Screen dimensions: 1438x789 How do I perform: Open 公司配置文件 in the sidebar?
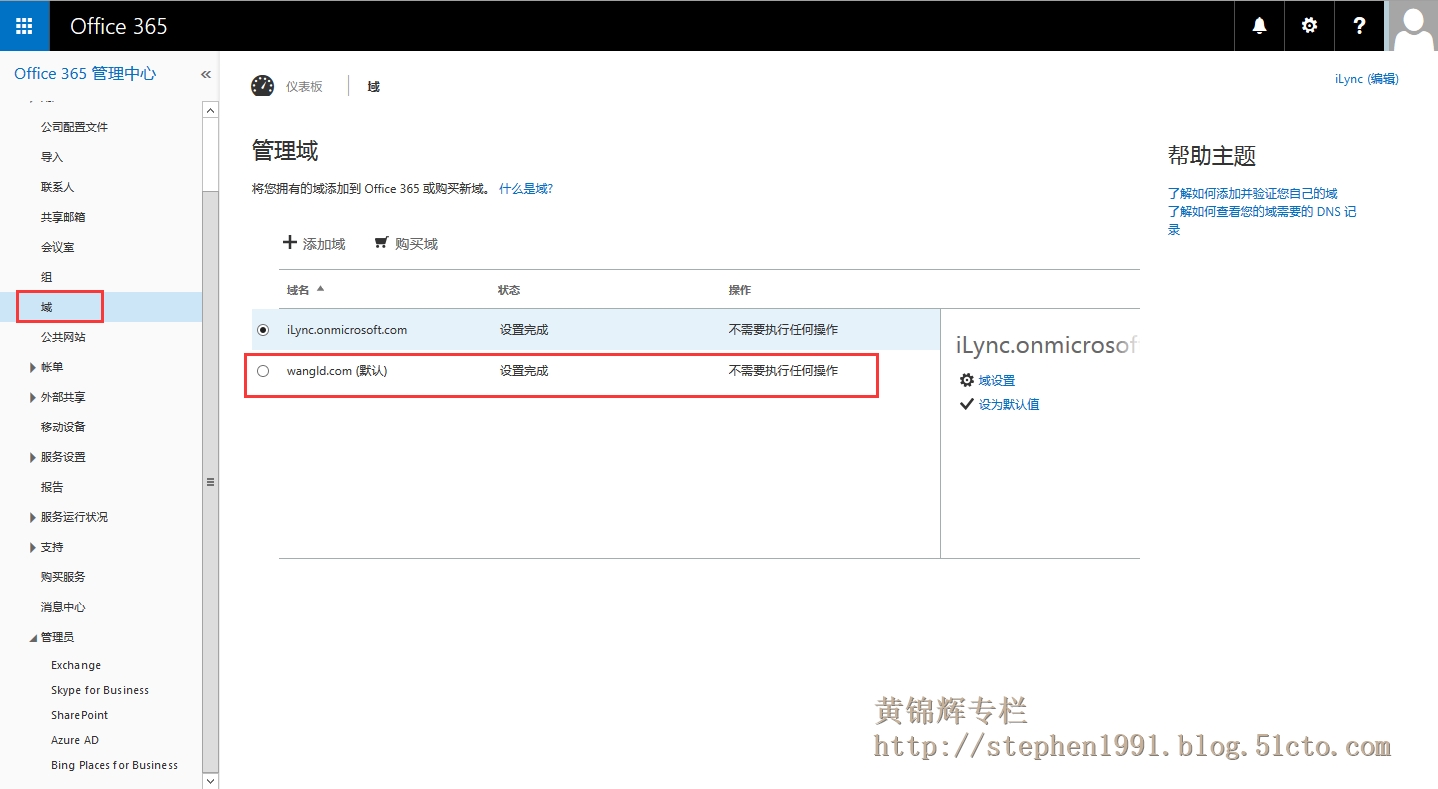(74, 127)
